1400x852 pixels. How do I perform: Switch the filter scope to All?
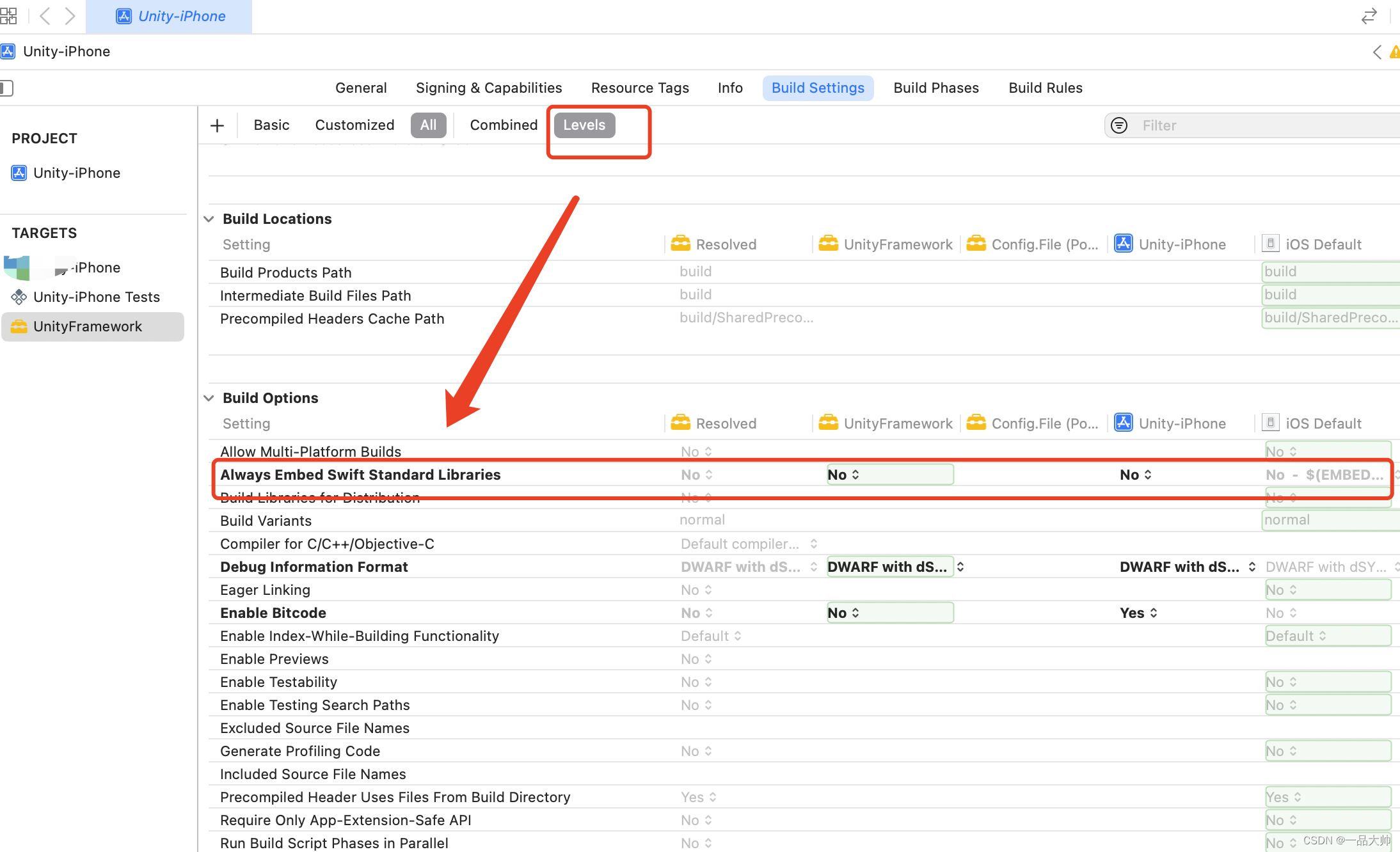tap(428, 125)
